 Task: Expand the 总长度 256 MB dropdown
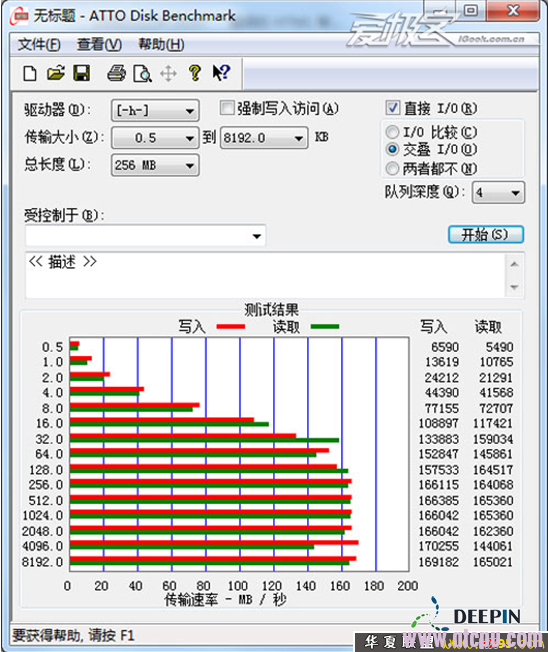(x=155, y=165)
